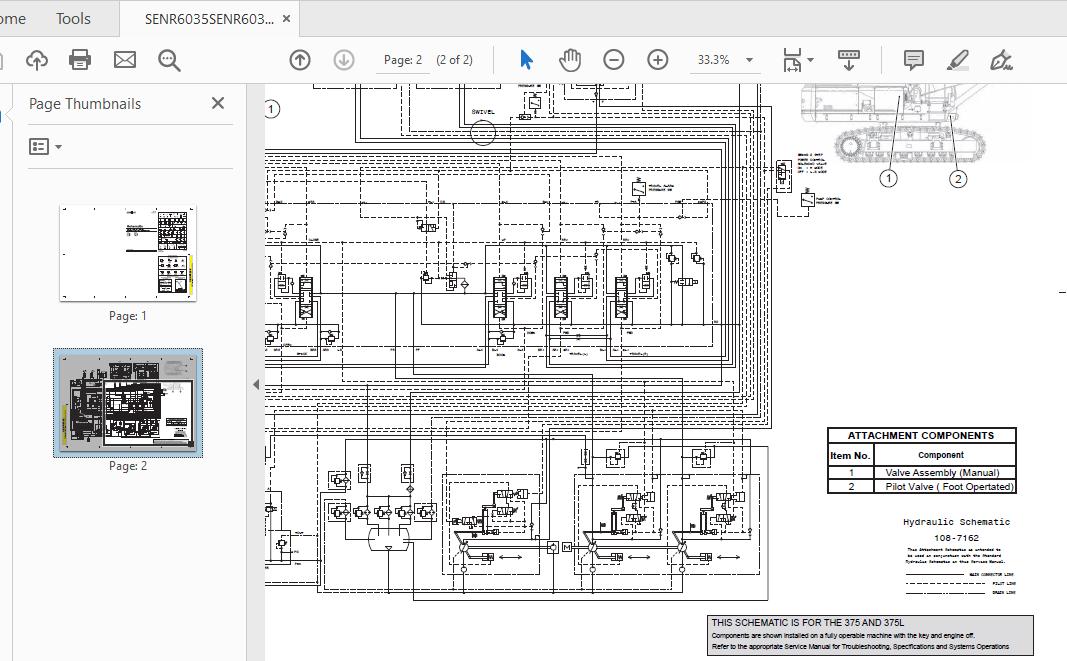Go to next page with down arrow
The height and width of the screenshot is (661, 1067).
click(343, 60)
